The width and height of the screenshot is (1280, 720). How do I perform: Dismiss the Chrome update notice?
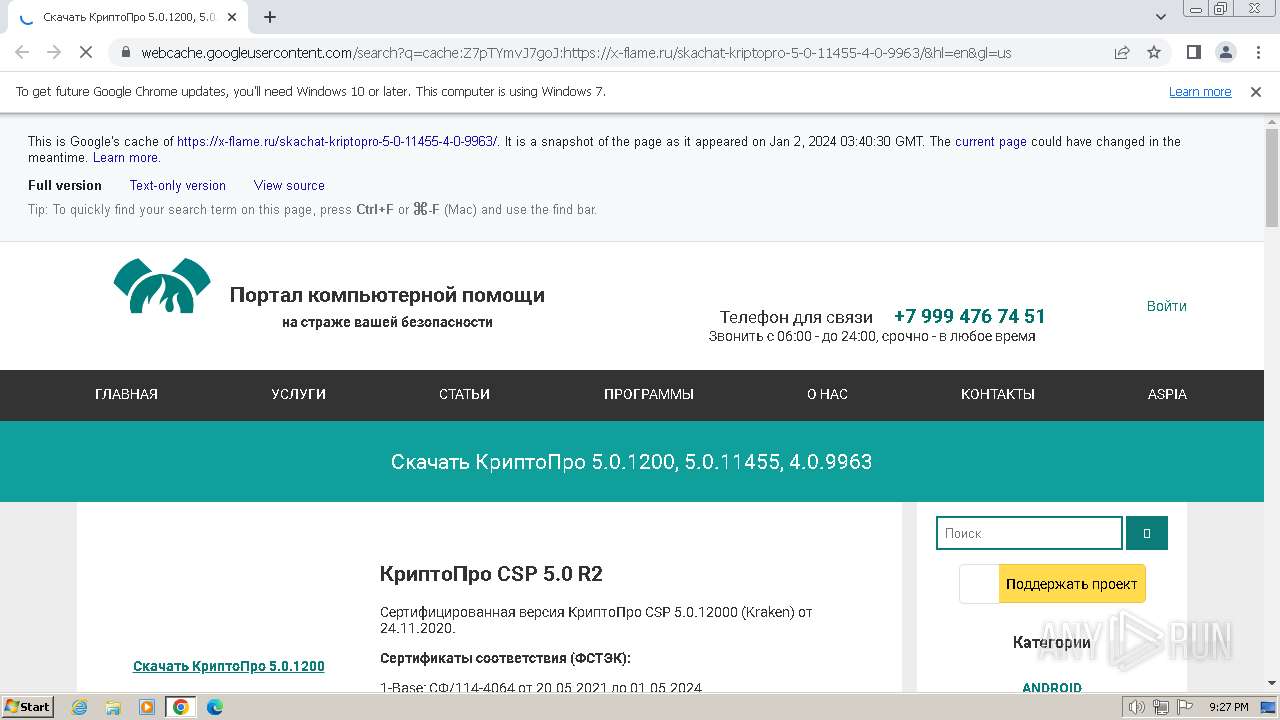point(1256,92)
